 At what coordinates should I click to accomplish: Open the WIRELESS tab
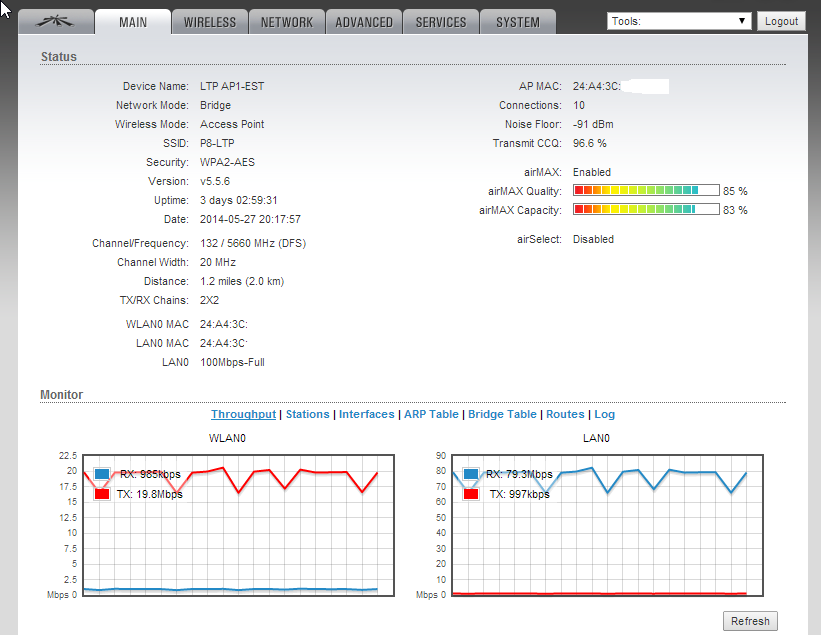tap(209, 22)
